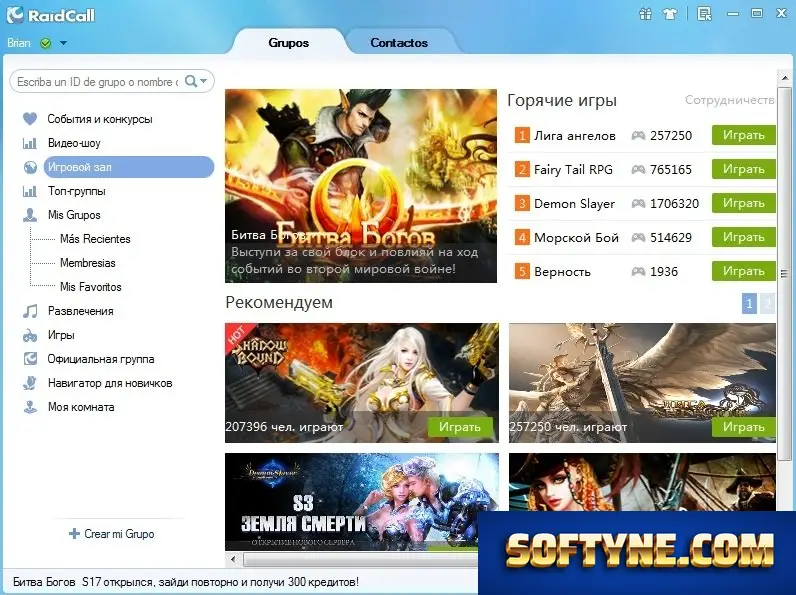Click the globe icon beside Игровой зал

pyautogui.click(x=30, y=167)
